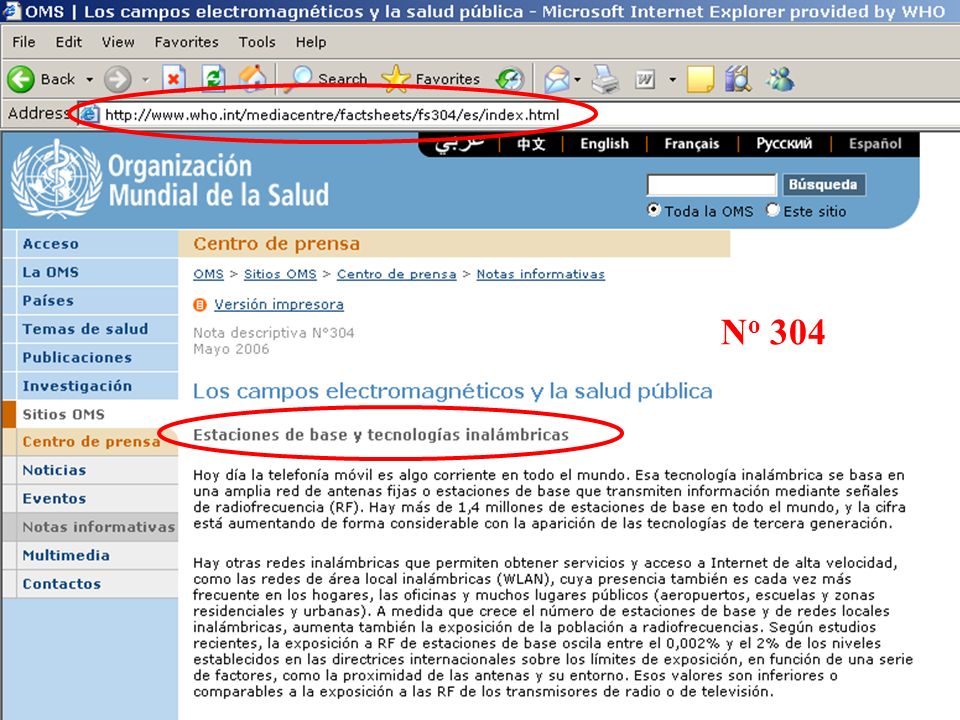The width and height of the screenshot is (960, 720).
Task: Click the Búsqueda search button
Action: 823,184
